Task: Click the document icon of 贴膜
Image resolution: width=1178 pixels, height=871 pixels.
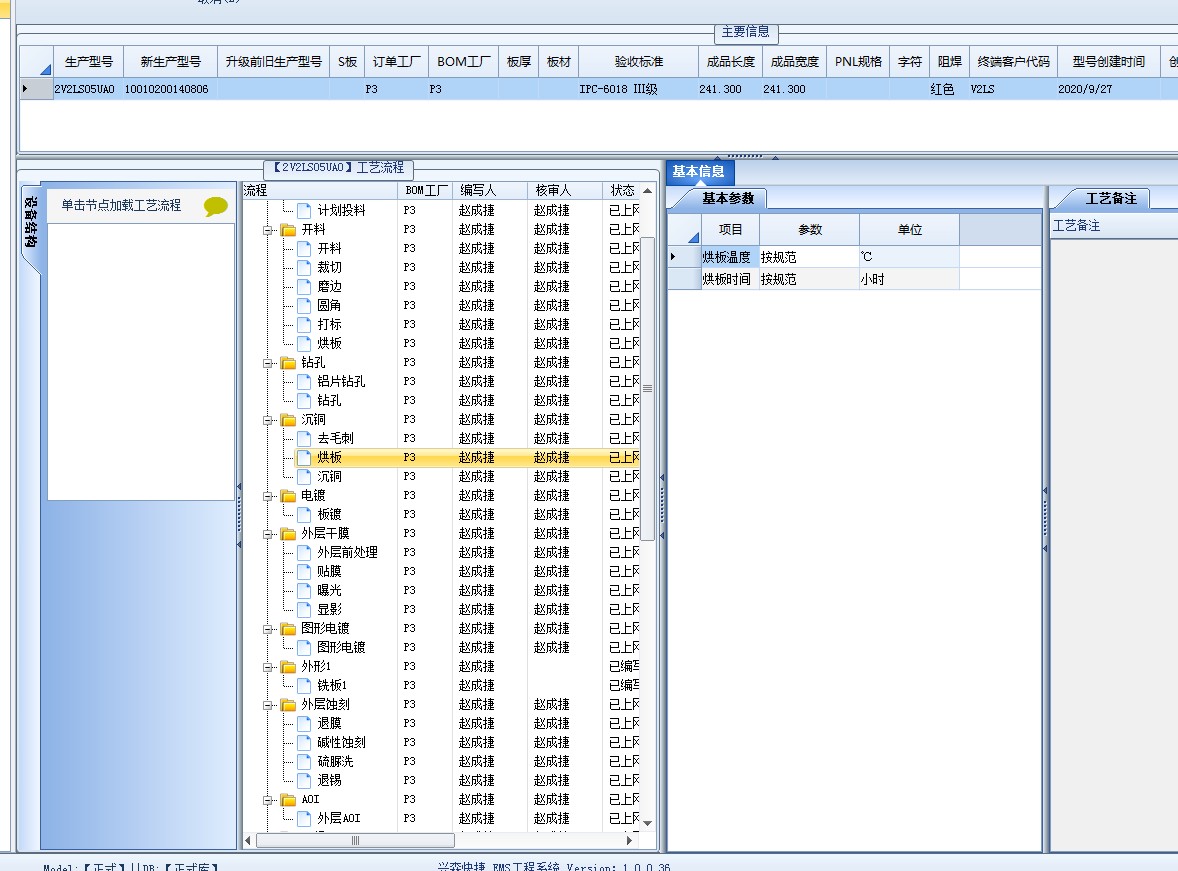Action: pyautogui.click(x=304, y=571)
